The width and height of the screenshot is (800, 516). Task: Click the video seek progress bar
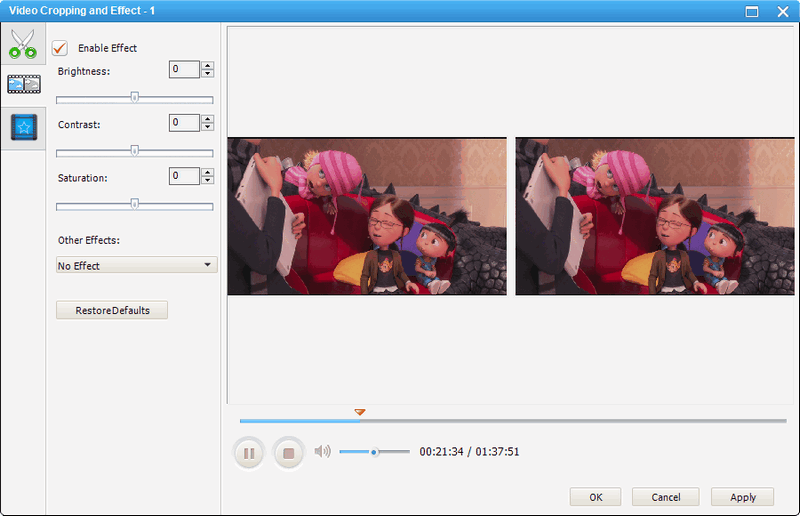click(x=513, y=421)
